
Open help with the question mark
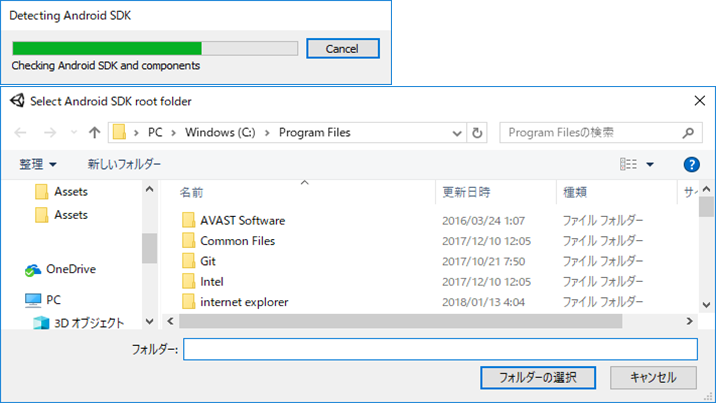coord(691,164)
